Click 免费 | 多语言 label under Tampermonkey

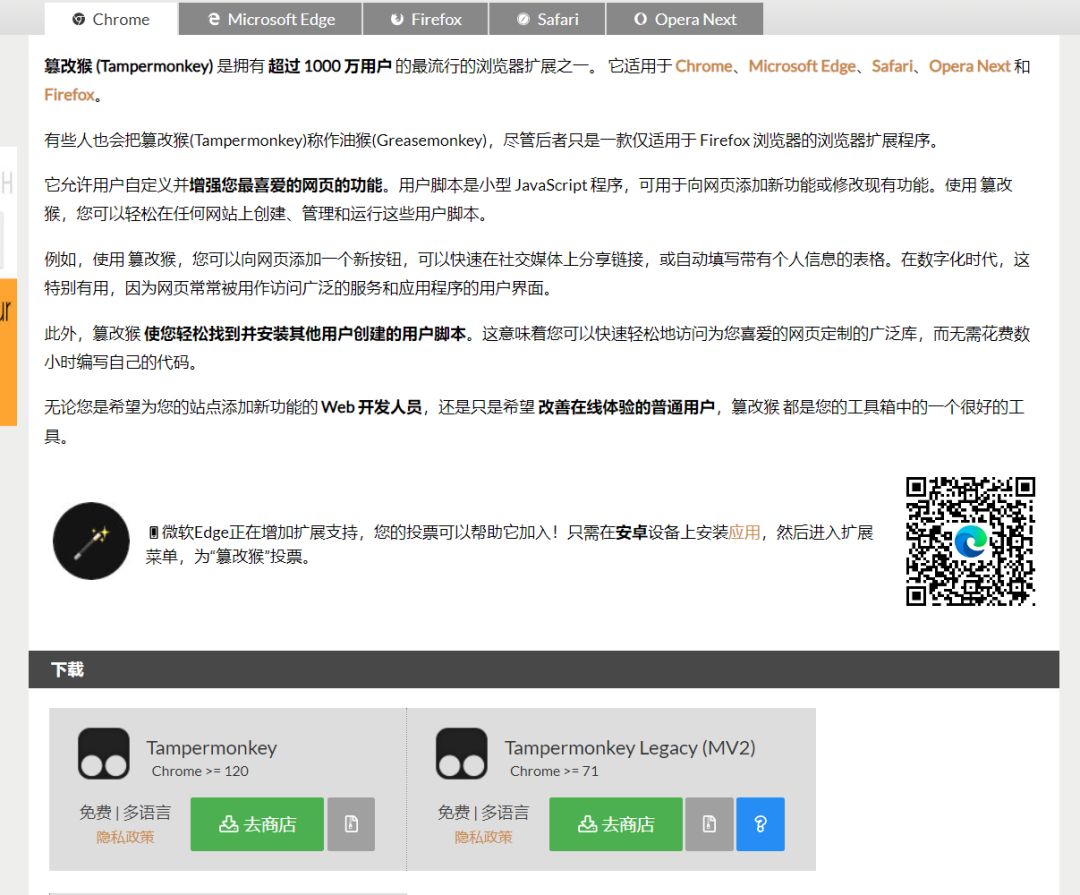click(125, 813)
